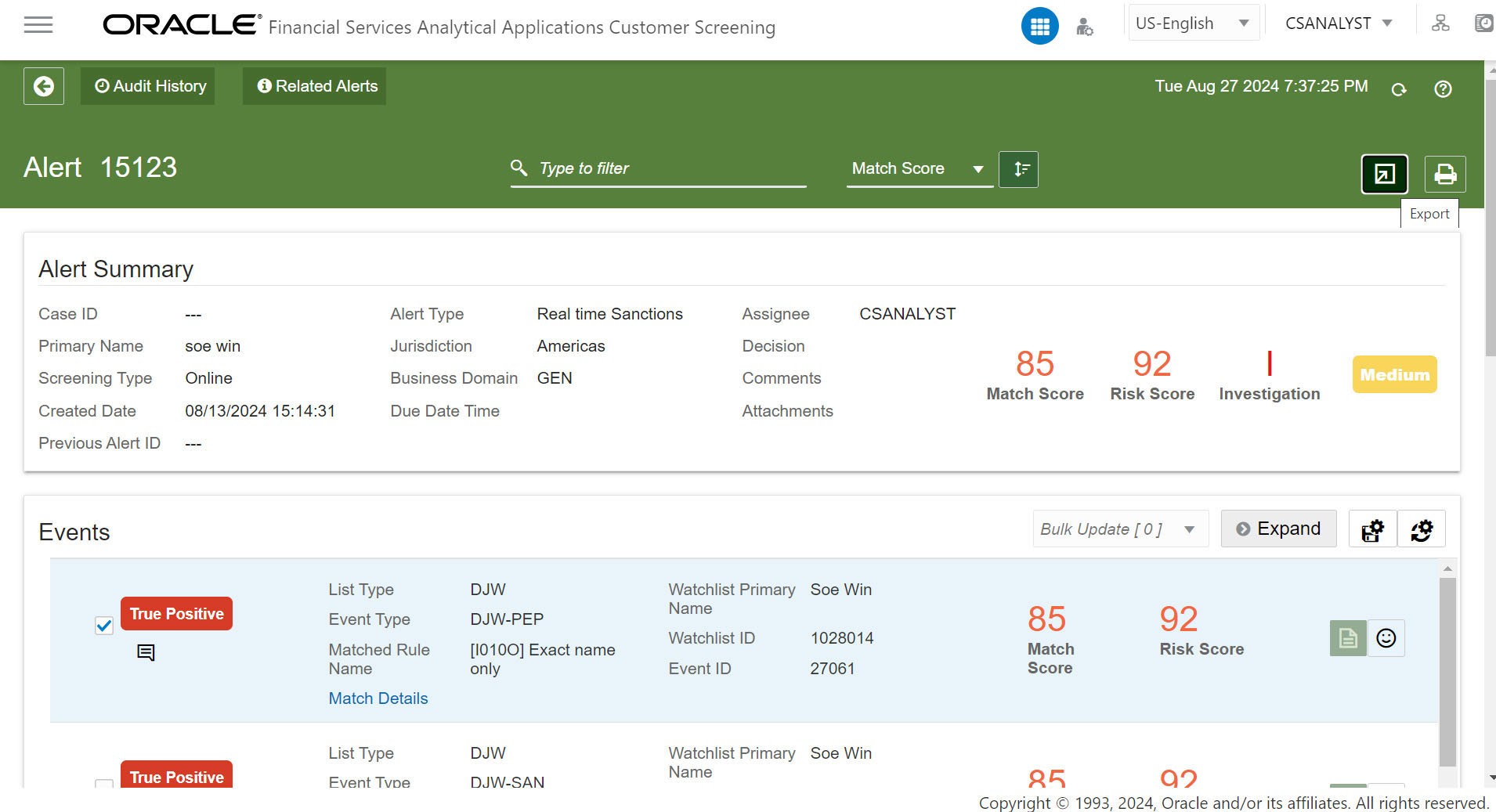Click the printer icon
The image size is (1496, 812).
pos(1444,174)
